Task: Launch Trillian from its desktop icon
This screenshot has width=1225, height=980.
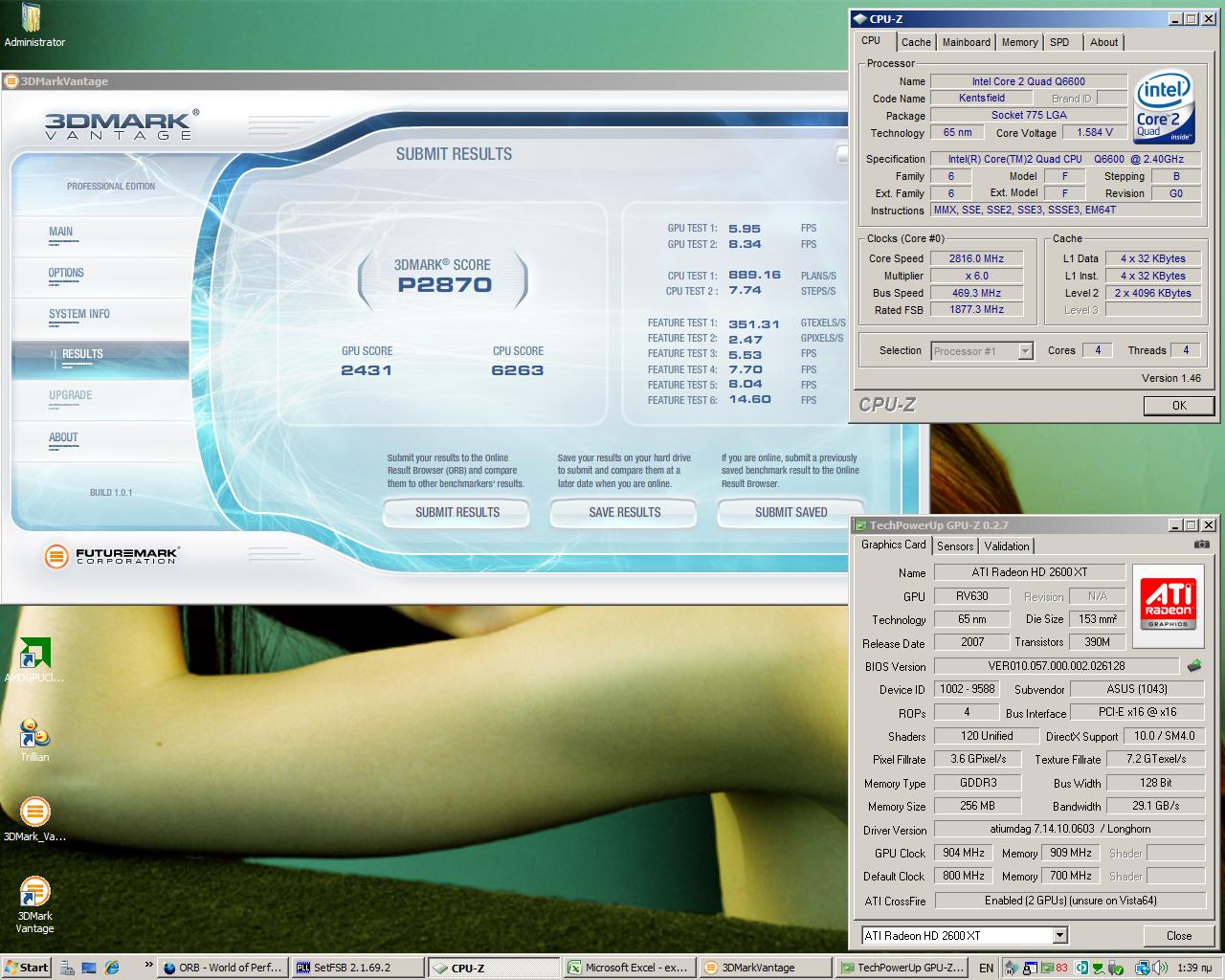Action: tap(34, 740)
